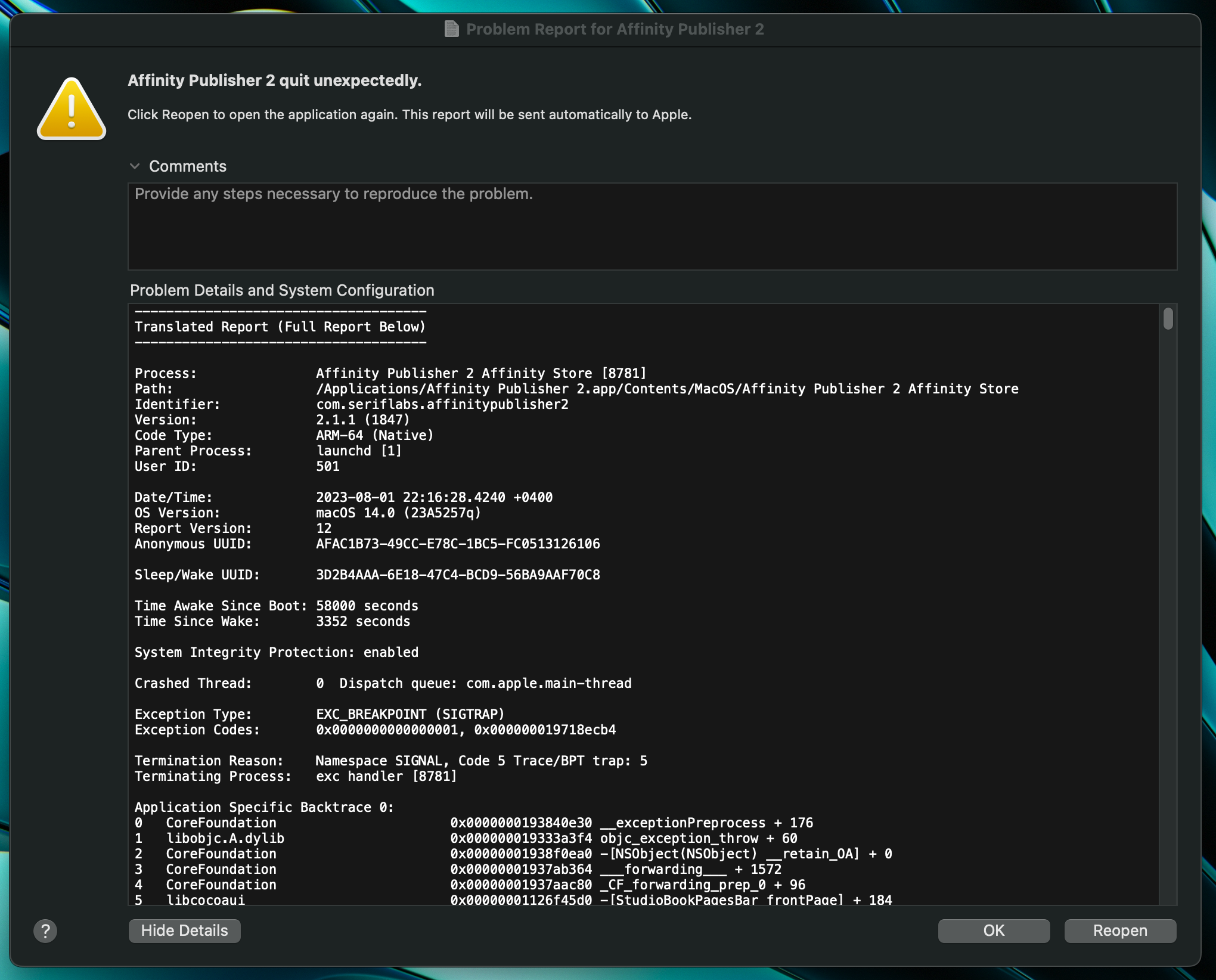Click the problem details scrollbar thumb
The width and height of the screenshot is (1216, 980).
[1168, 318]
